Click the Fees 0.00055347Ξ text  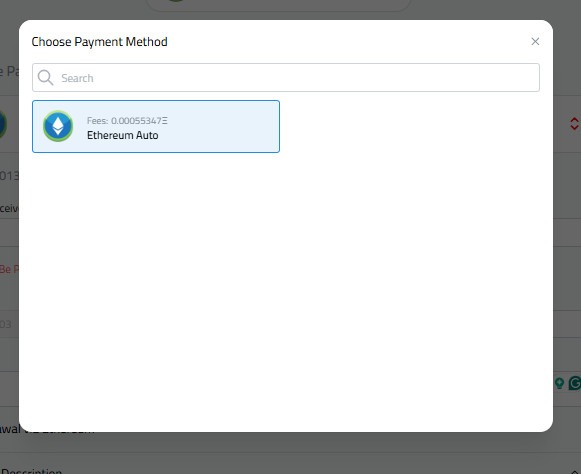tap(127, 121)
